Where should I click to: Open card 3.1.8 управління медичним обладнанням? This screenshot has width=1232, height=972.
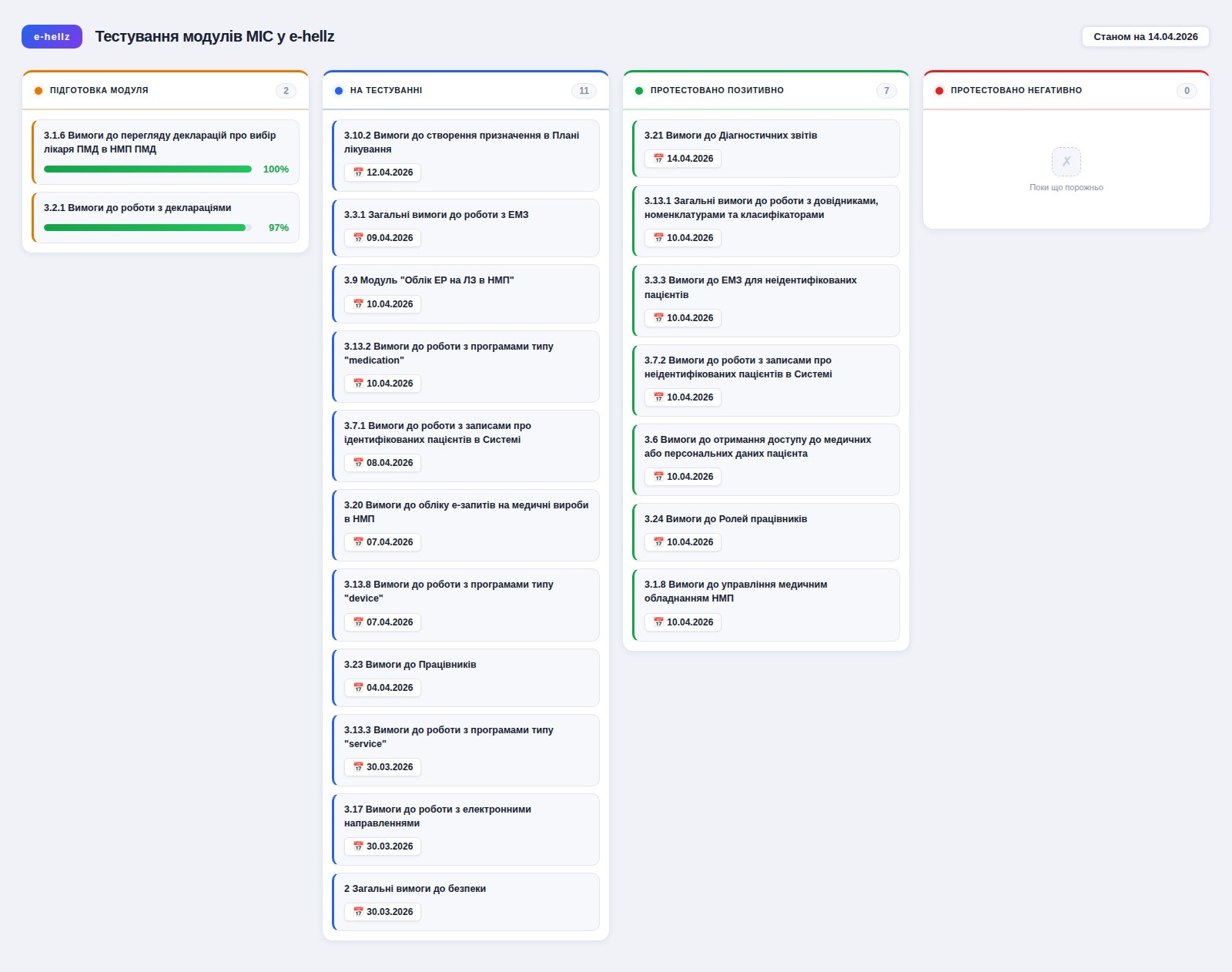pyautogui.click(x=766, y=603)
